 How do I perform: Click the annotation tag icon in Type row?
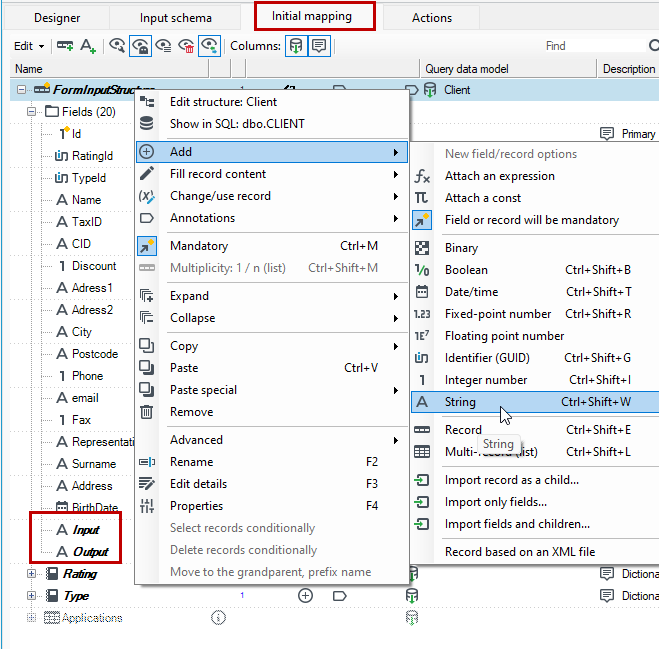(340, 596)
